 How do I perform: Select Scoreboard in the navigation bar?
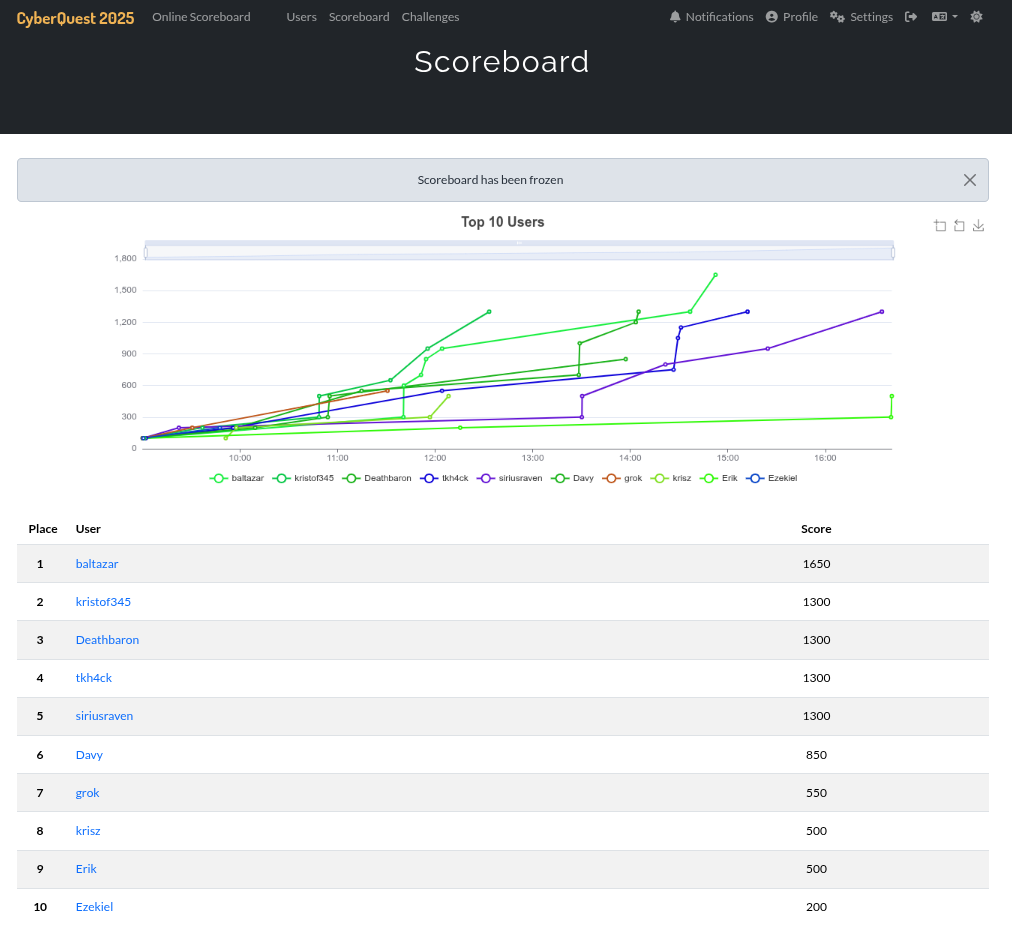[x=359, y=17]
